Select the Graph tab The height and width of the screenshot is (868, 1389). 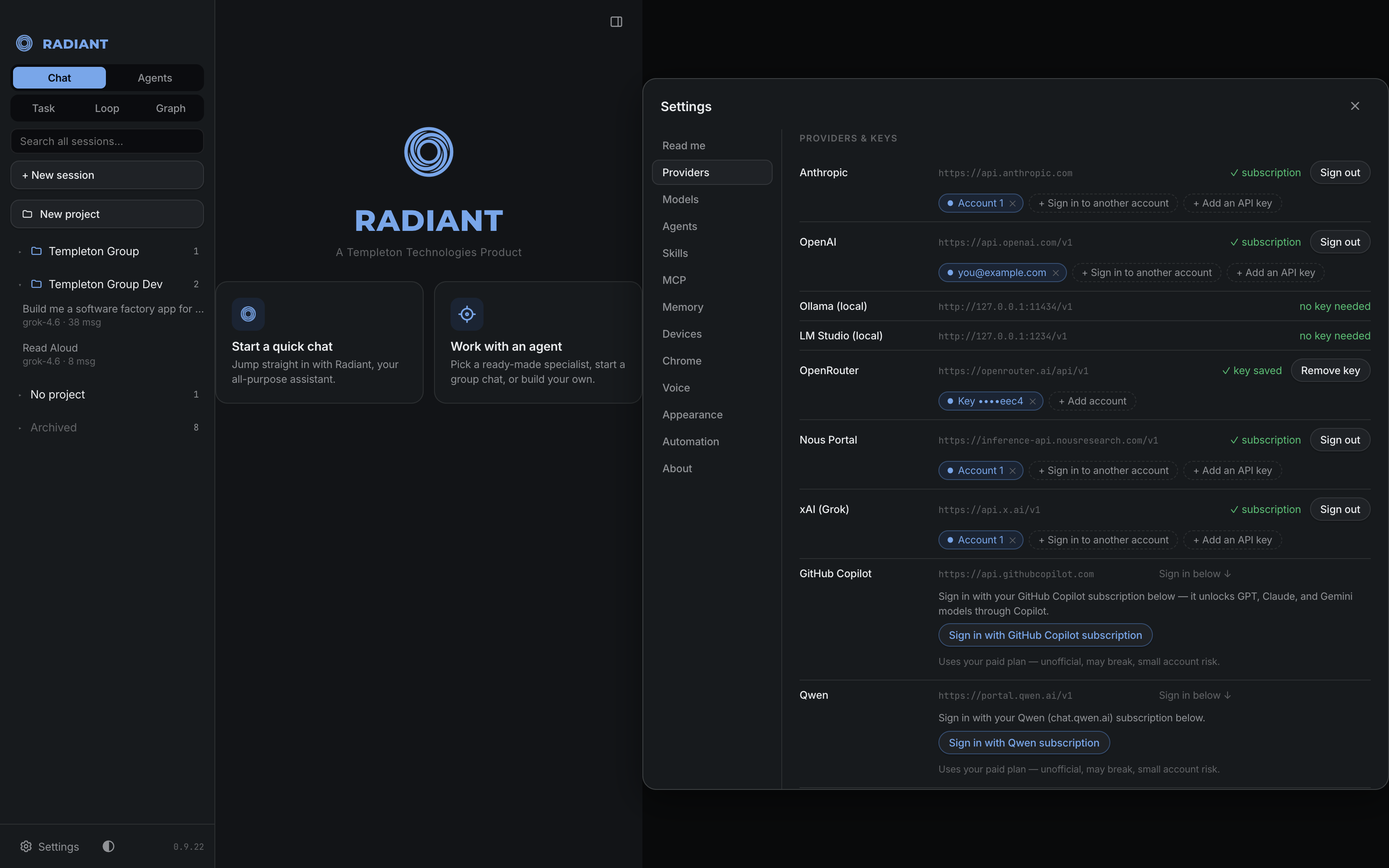pos(171,108)
